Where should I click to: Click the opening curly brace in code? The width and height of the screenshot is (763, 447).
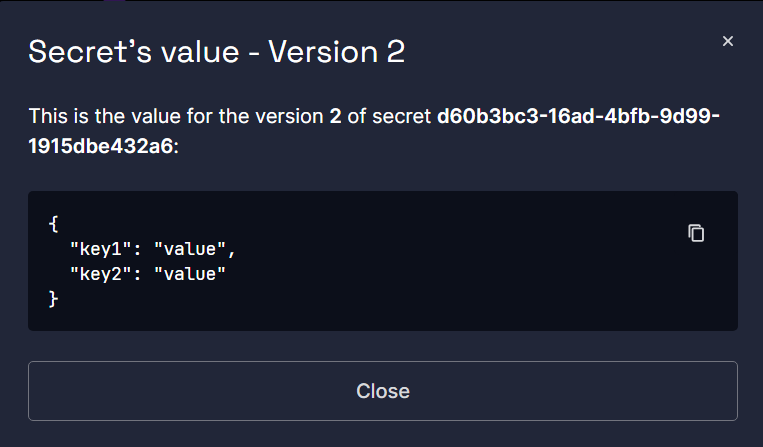click(x=54, y=223)
